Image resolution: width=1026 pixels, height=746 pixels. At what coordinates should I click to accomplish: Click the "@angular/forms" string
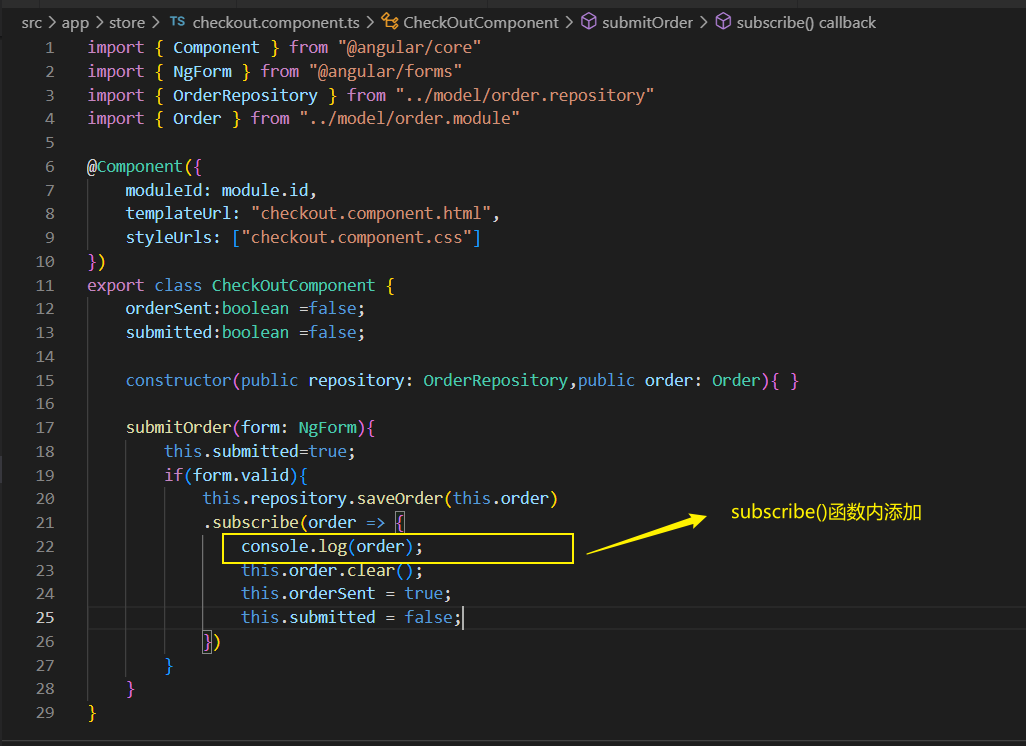[385, 71]
